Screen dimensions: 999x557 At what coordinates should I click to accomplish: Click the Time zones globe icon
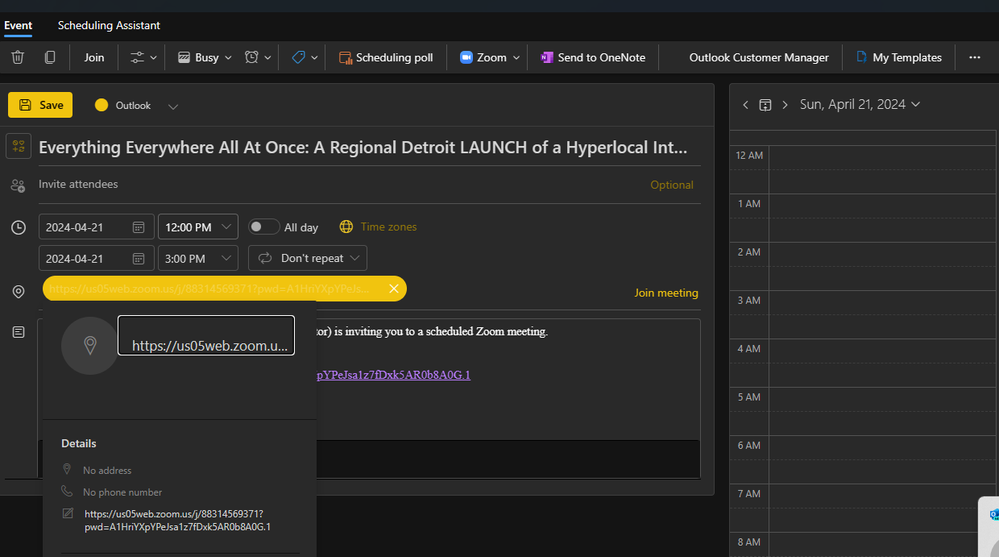[x=346, y=227]
